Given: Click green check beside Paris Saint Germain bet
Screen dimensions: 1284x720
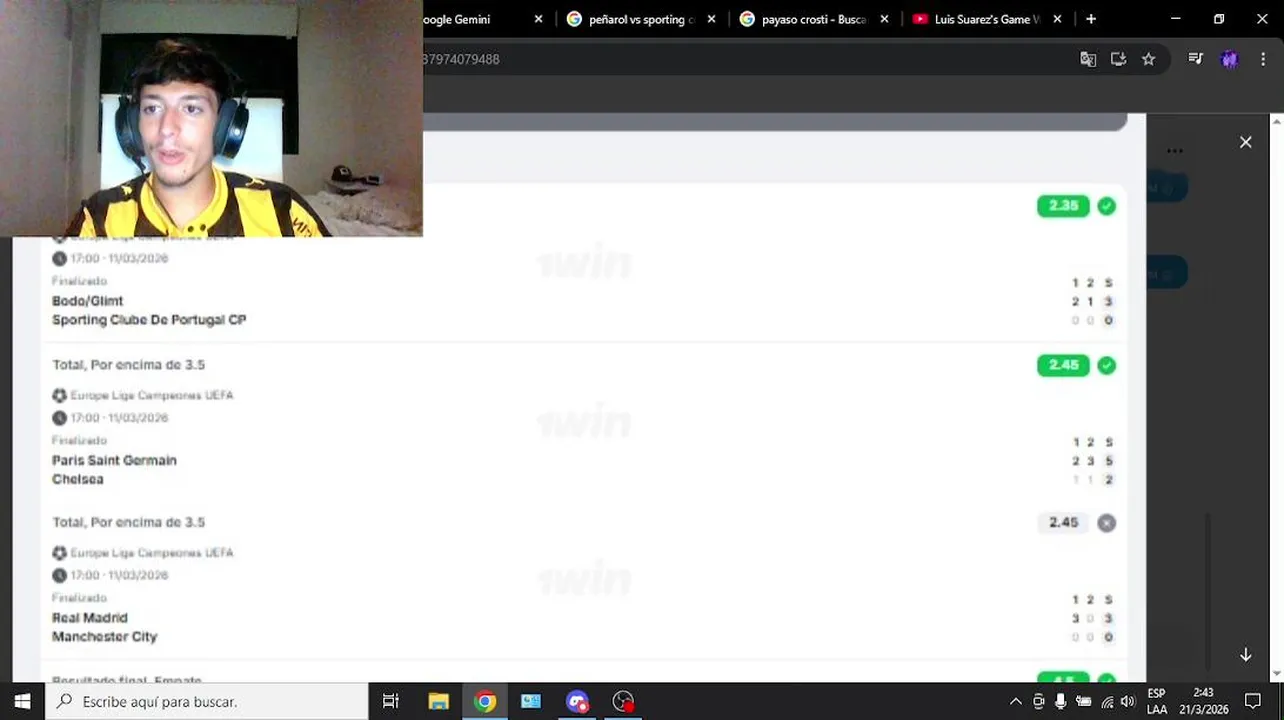Looking at the screenshot, I should (1106, 365).
